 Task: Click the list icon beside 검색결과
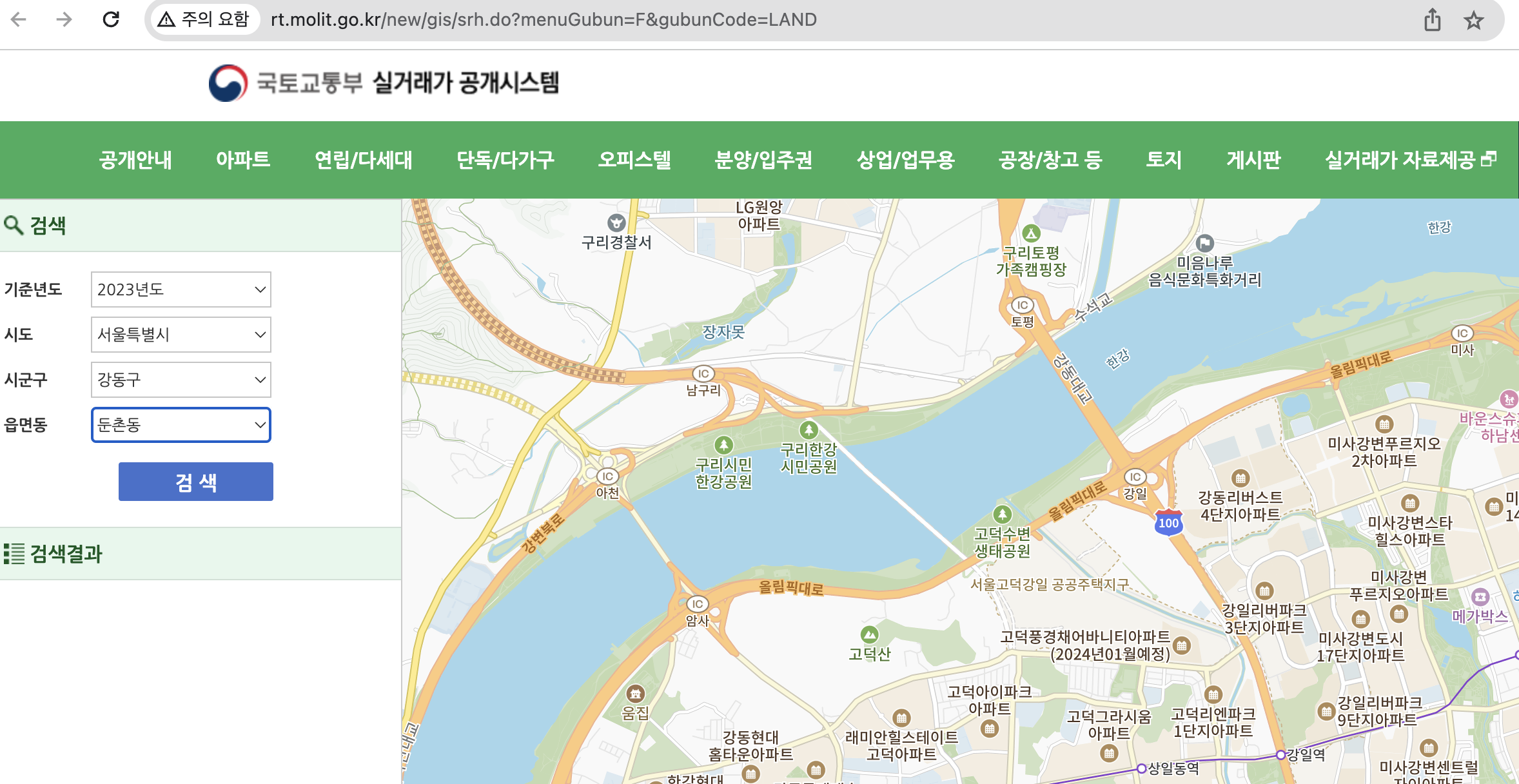tap(14, 552)
